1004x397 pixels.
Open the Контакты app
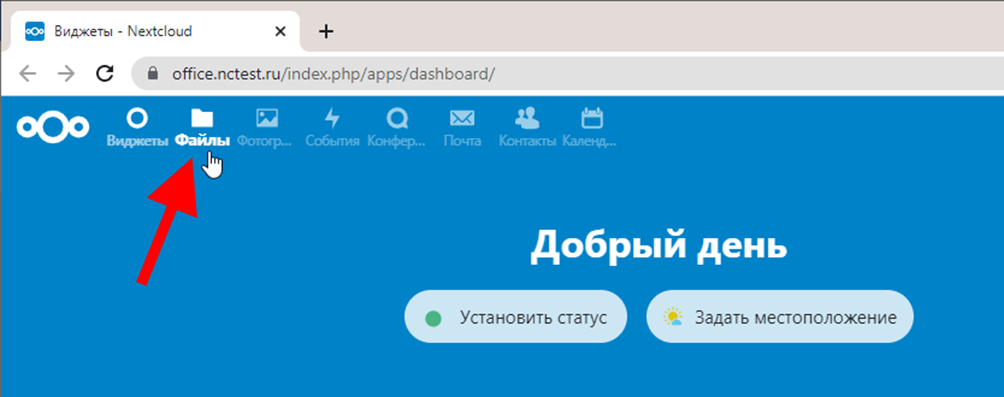pyautogui.click(x=527, y=127)
